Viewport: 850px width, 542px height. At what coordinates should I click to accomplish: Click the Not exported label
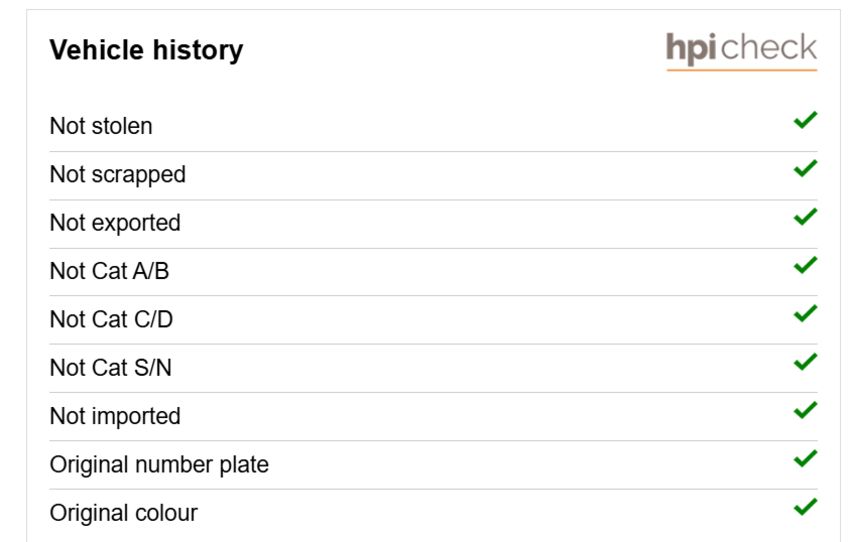coord(115,223)
